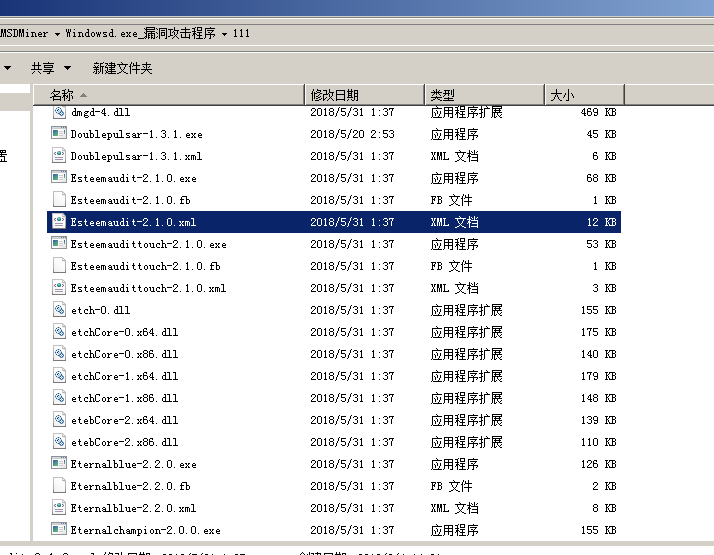Click the Esteemaudit-2.1.0.exe application icon
The image size is (714, 555).
[59, 178]
